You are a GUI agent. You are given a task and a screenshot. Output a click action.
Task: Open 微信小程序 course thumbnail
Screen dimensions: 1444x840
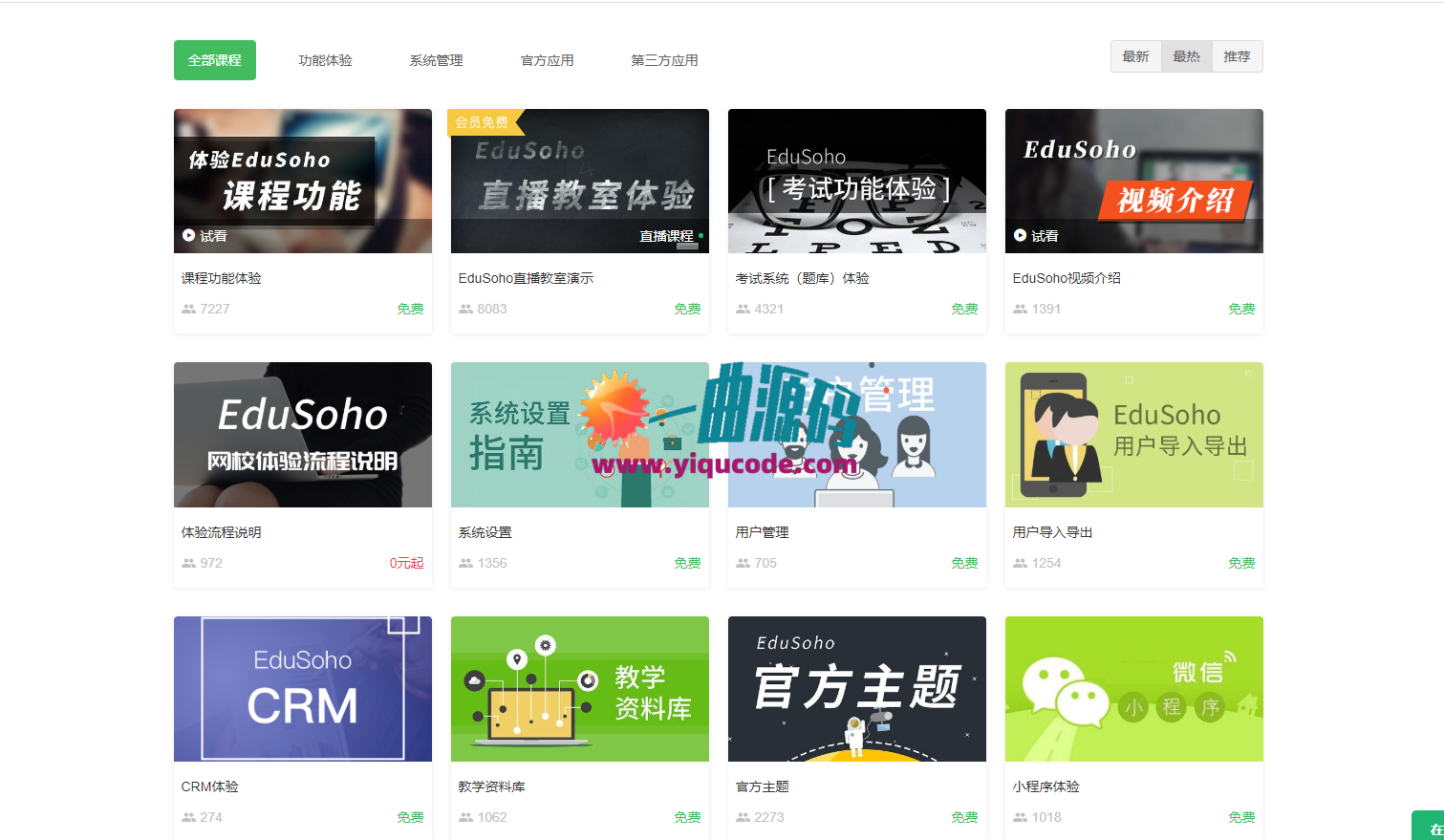tap(1134, 689)
